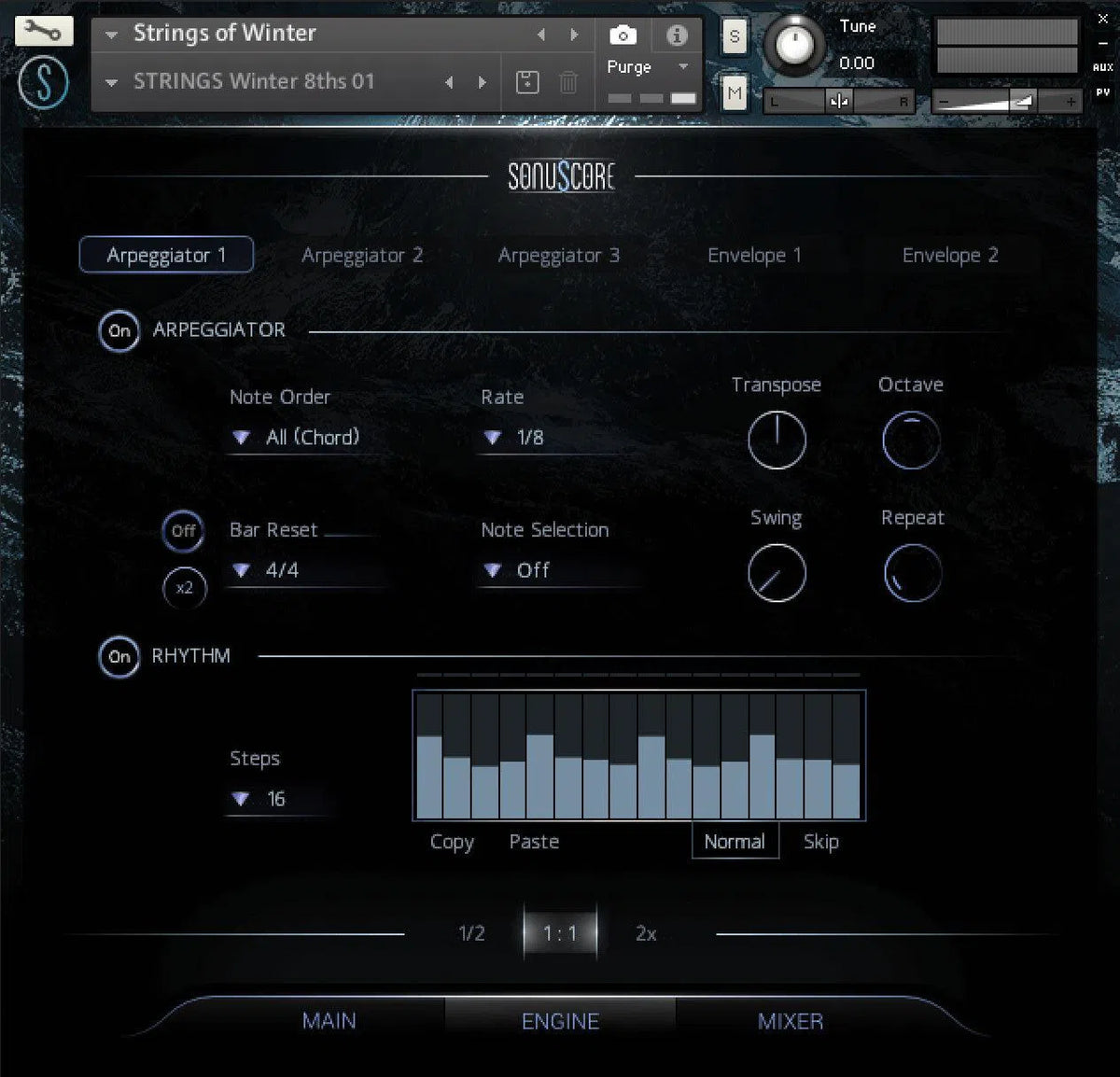1120x1077 pixels.
Task: Open the Steps dropdown set to 16
Action: pos(266,799)
